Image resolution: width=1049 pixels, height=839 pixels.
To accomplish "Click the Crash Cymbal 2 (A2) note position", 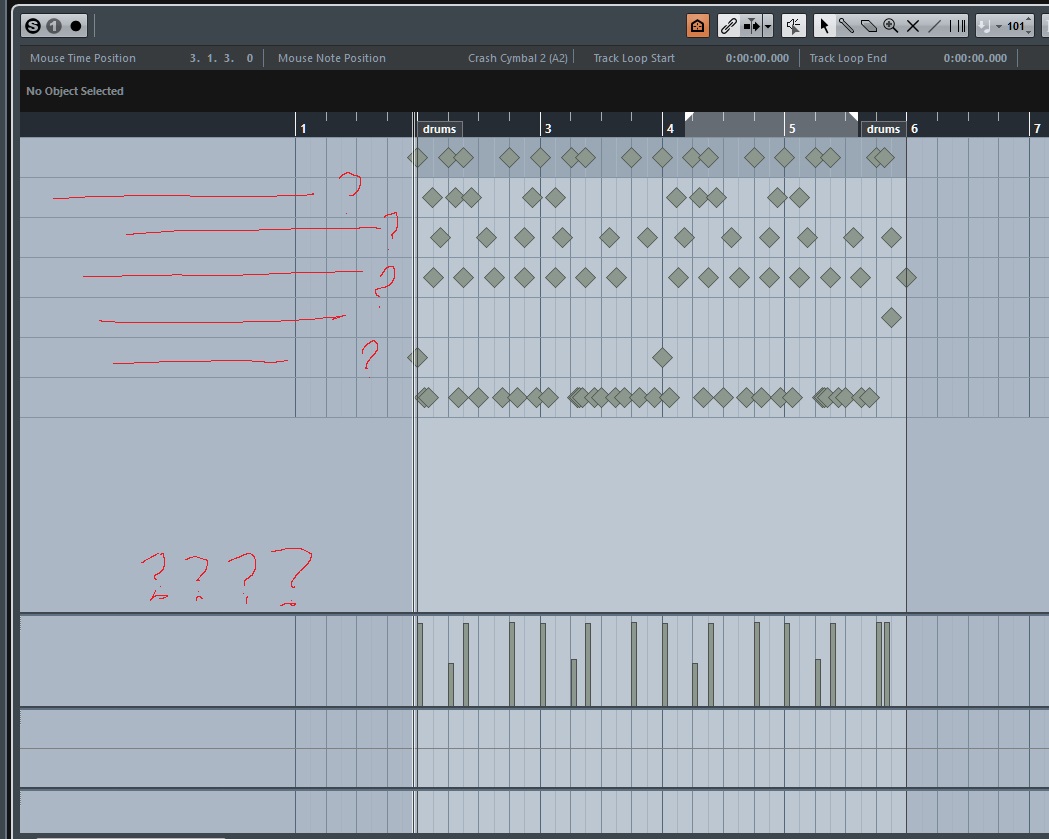I will coord(517,58).
